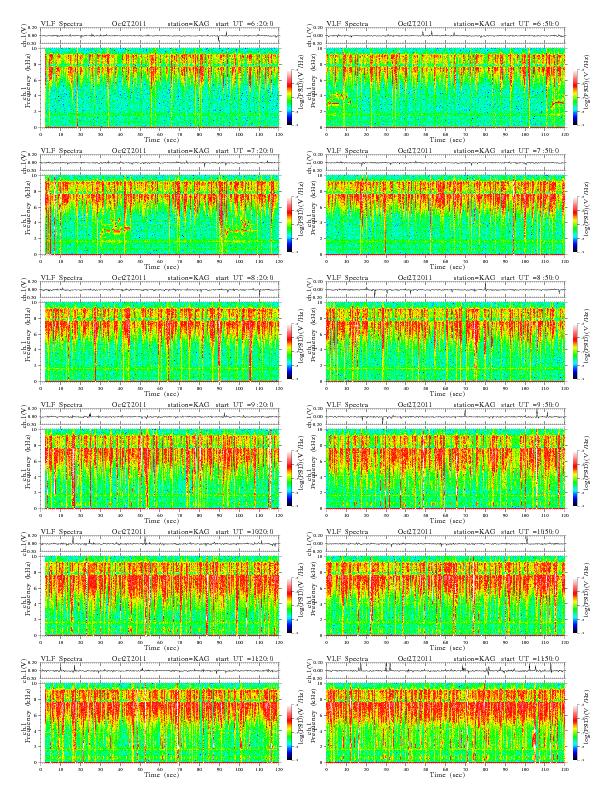Select the spectrogram starting UT 6:50:0

(x=445, y=87)
